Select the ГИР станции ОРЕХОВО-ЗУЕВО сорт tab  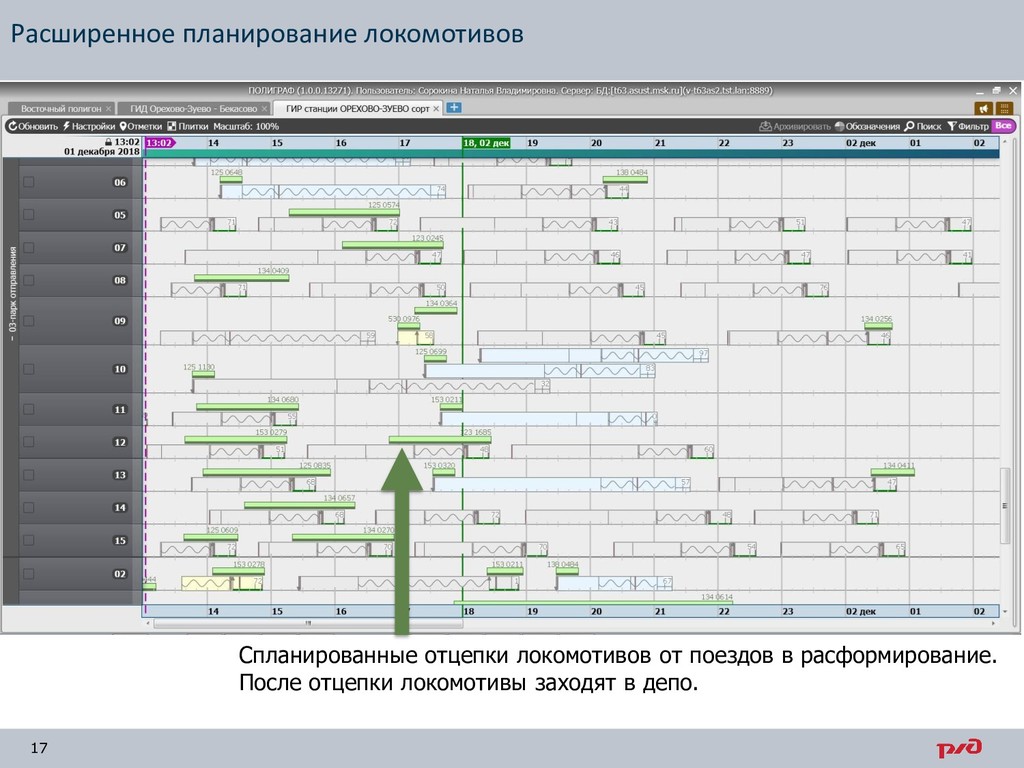click(358, 108)
